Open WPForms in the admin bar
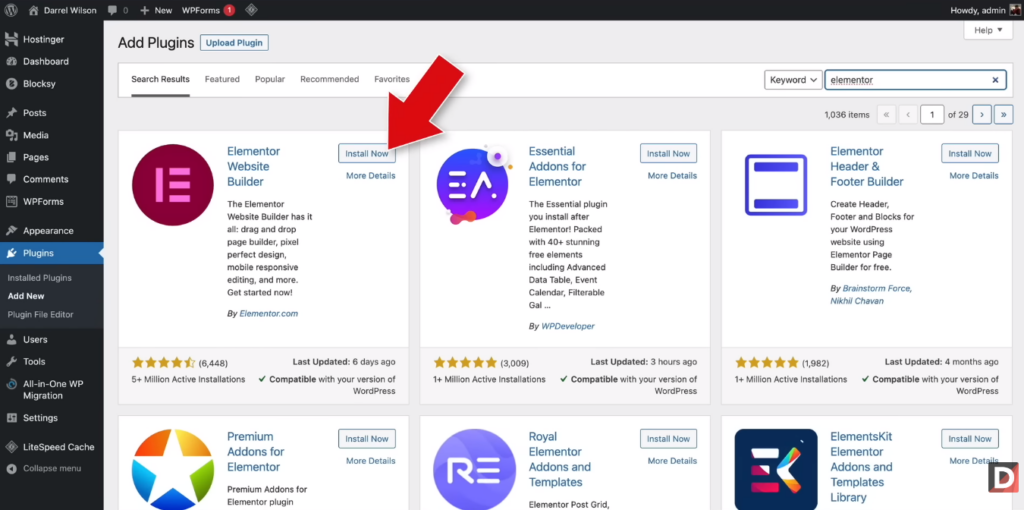 click(208, 10)
